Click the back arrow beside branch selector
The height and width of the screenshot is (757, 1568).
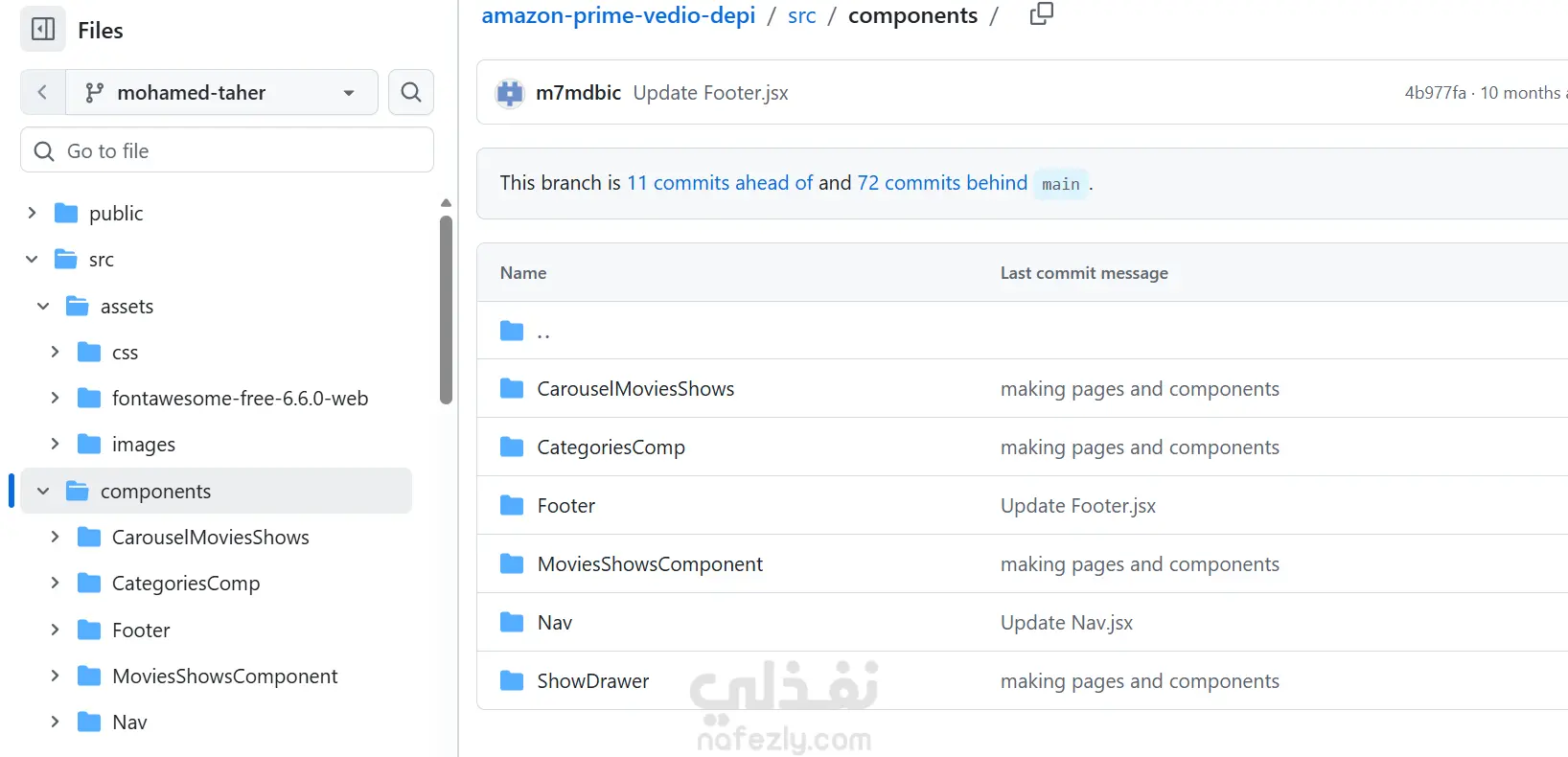[42, 92]
